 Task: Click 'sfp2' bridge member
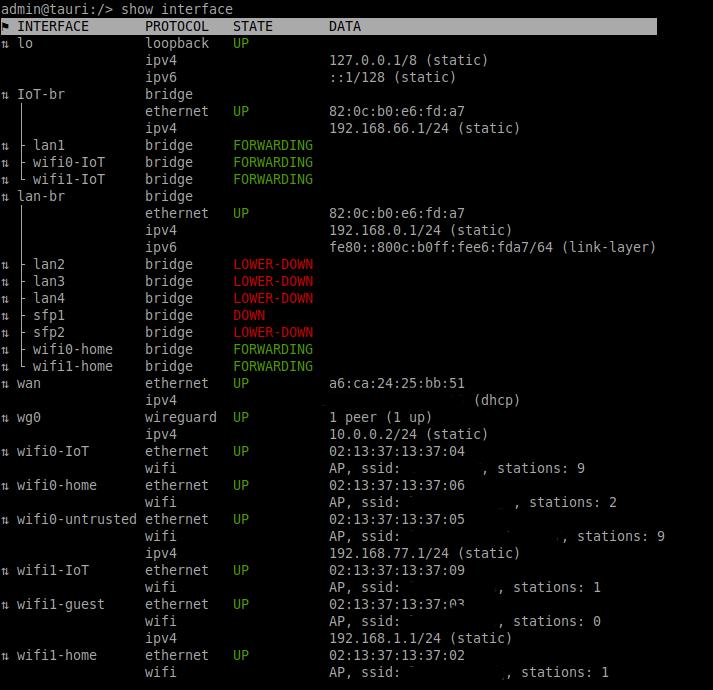point(49,332)
